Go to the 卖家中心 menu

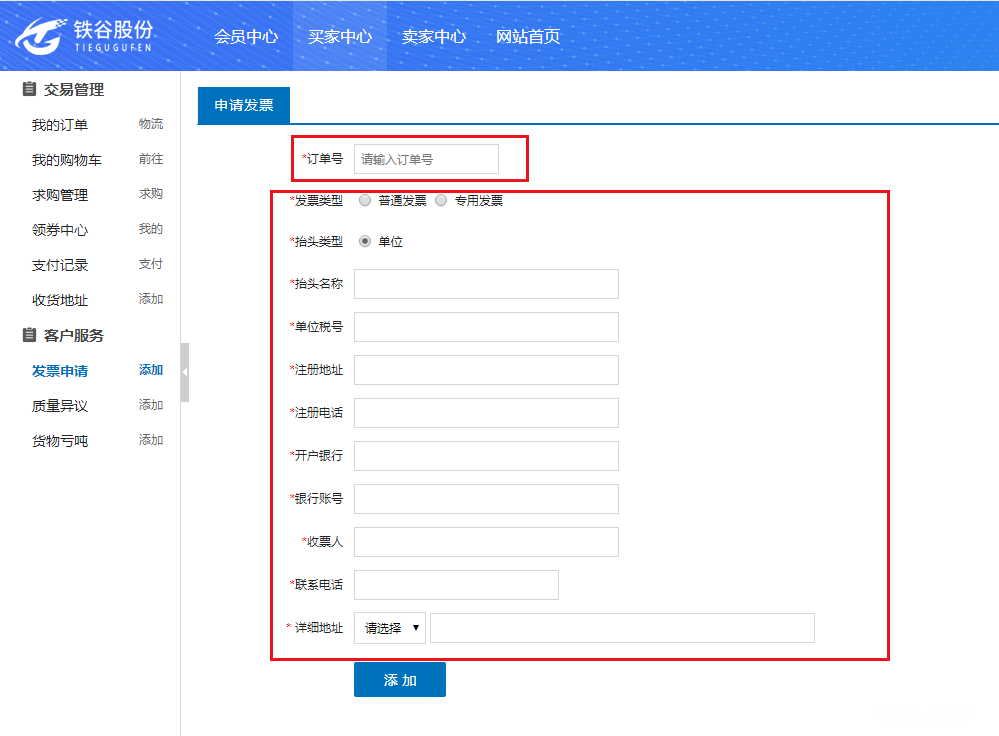(434, 37)
